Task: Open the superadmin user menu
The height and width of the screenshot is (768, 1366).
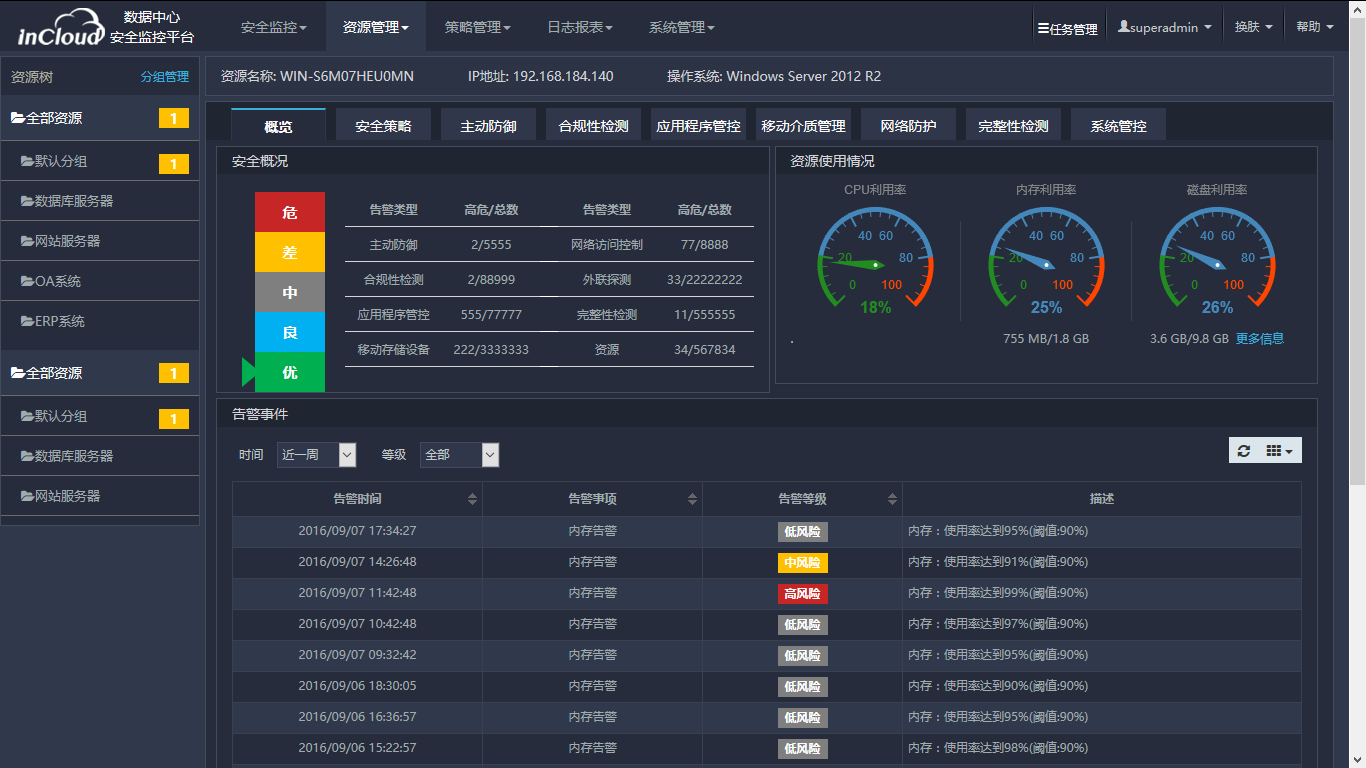Action: tap(1165, 28)
